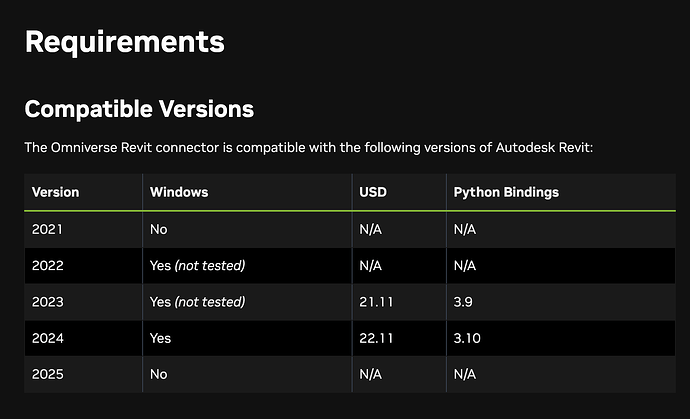
Task: Click Windows "Yes" in the 2024 row
Action: coord(160,338)
